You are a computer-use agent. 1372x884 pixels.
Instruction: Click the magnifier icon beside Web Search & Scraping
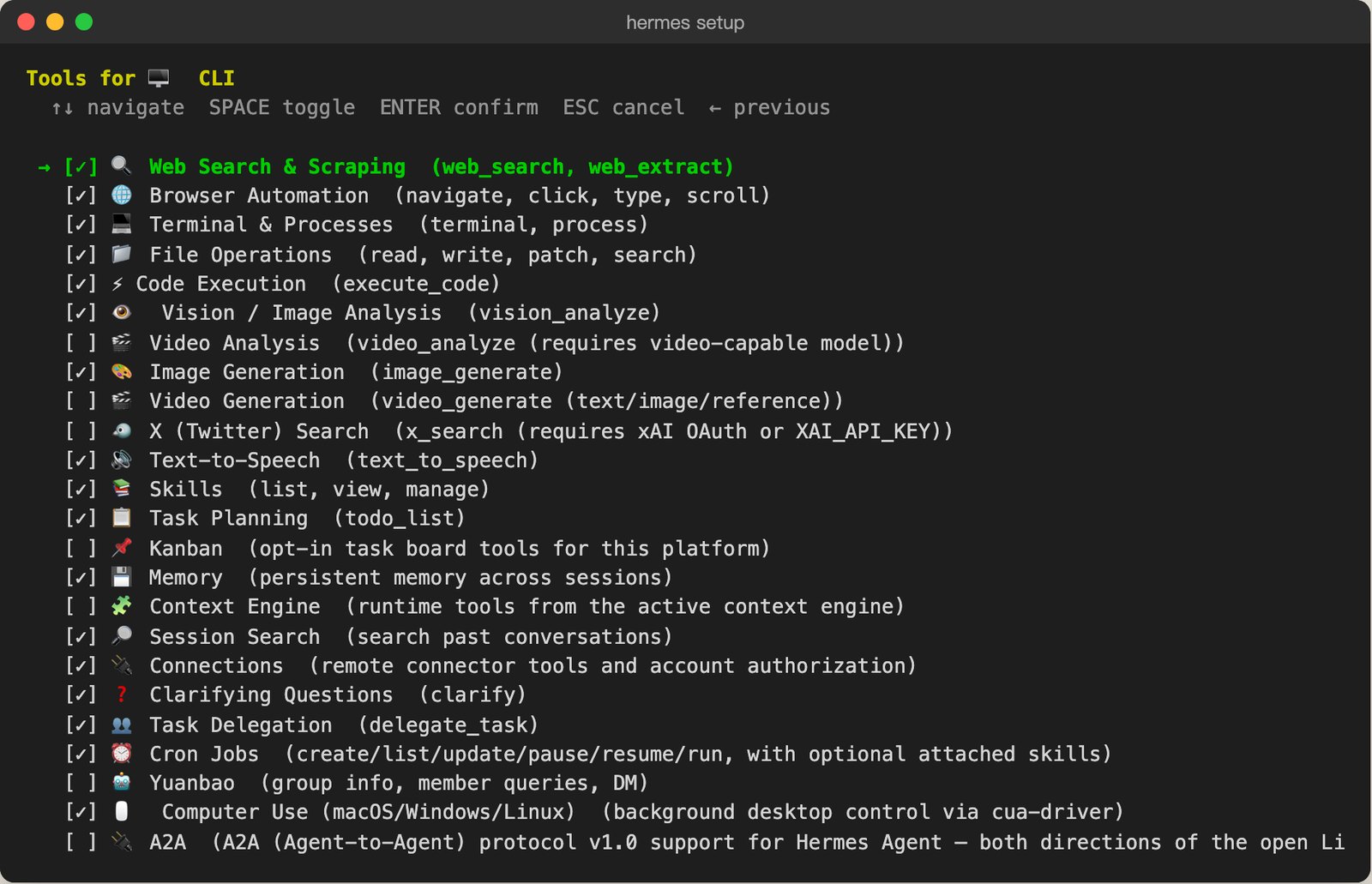(121, 165)
